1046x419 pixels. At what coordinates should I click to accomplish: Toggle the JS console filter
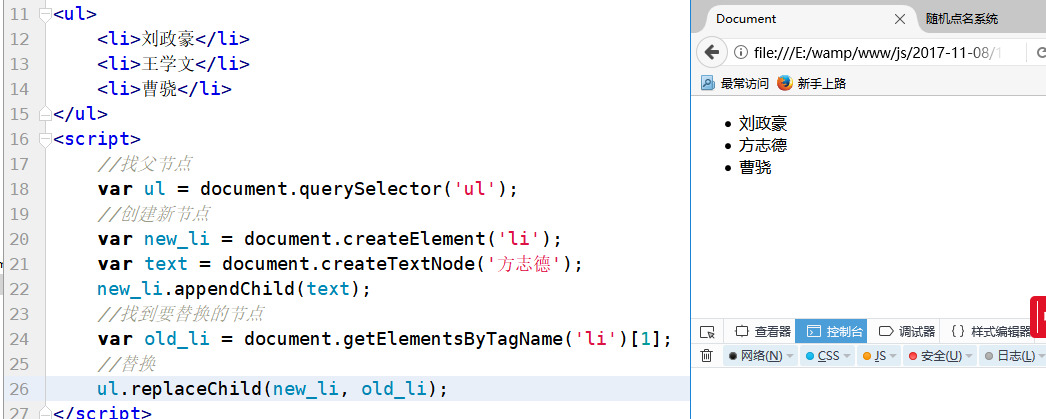click(x=872, y=356)
